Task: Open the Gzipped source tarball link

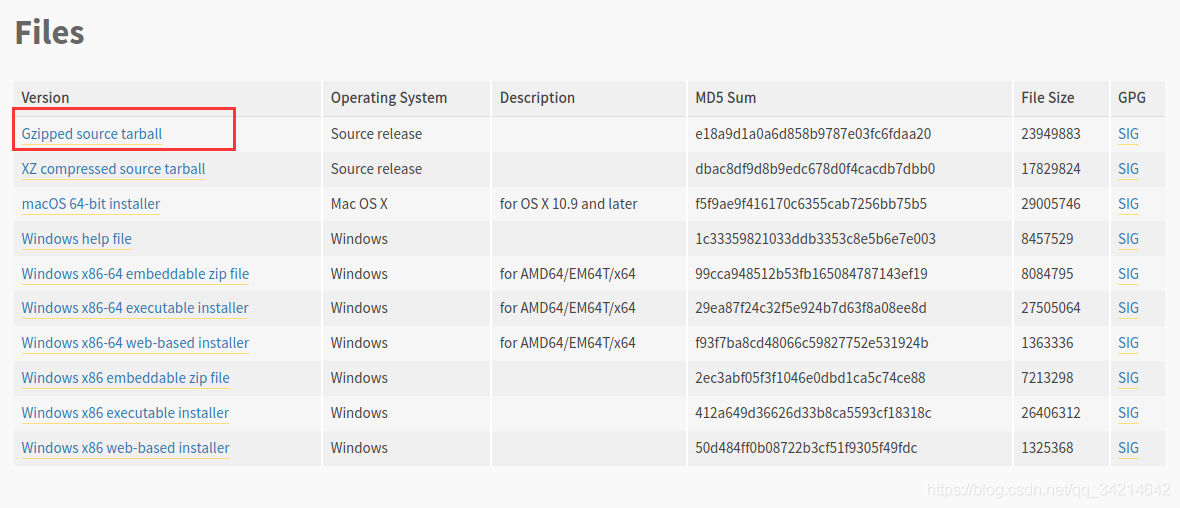Action: pyautogui.click(x=92, y=134)
